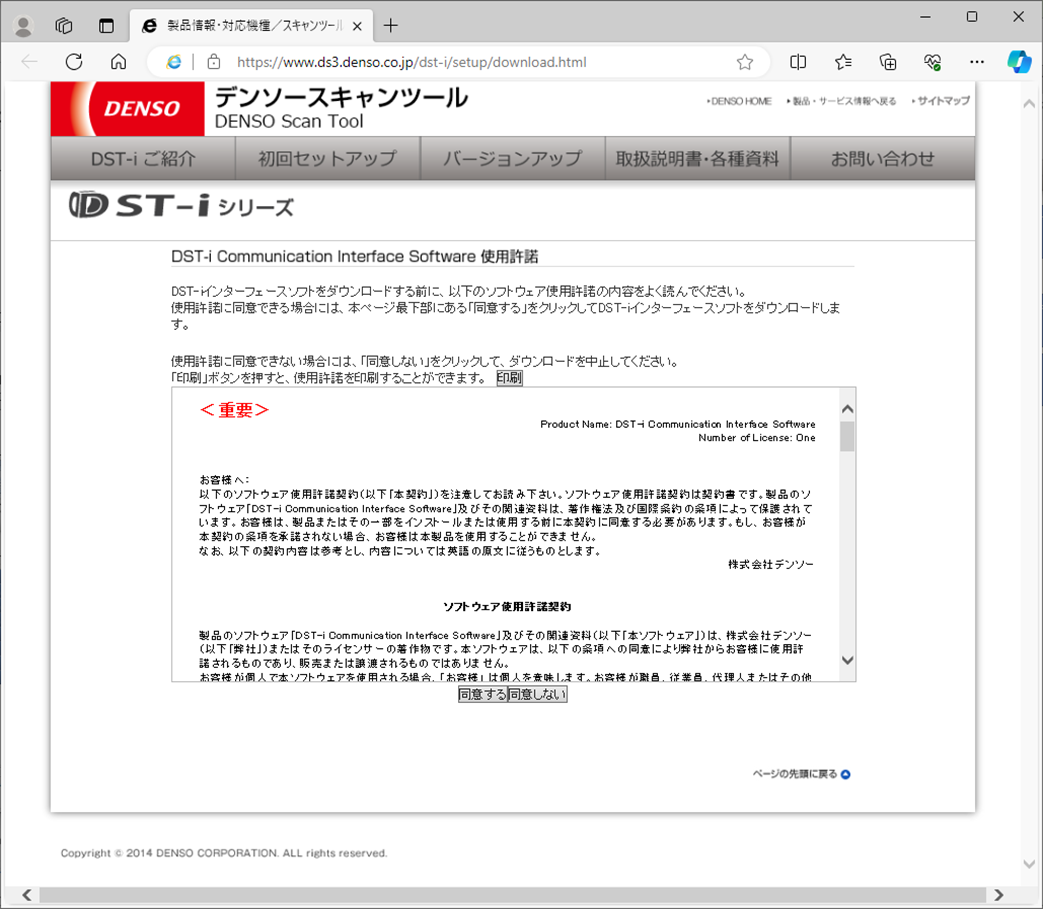Click the 株式会社デンソー signature text
1043x909 pixels.
pyautogui.click(x=770, y=565)
